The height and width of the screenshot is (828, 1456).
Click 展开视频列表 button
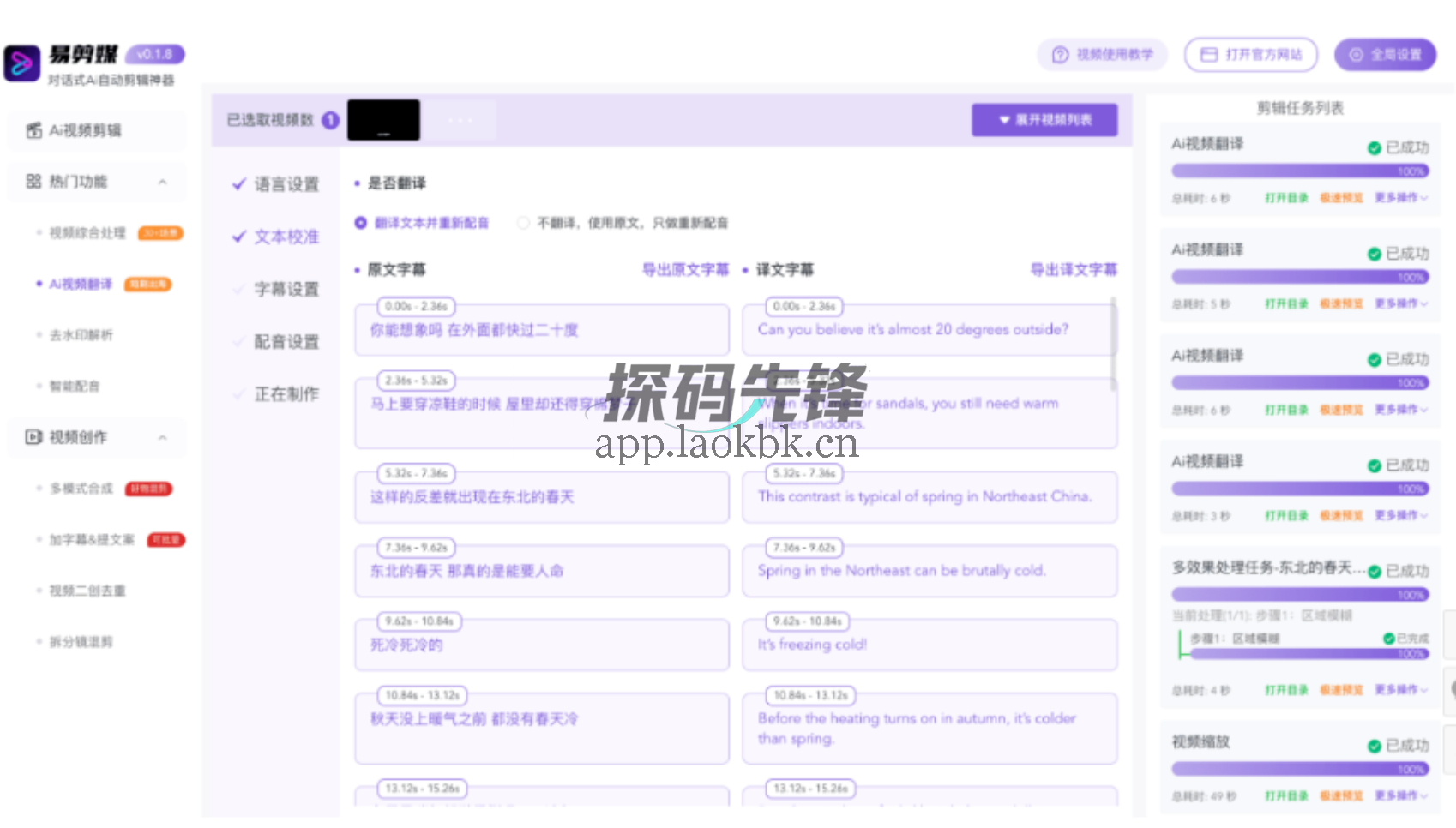1044,120
